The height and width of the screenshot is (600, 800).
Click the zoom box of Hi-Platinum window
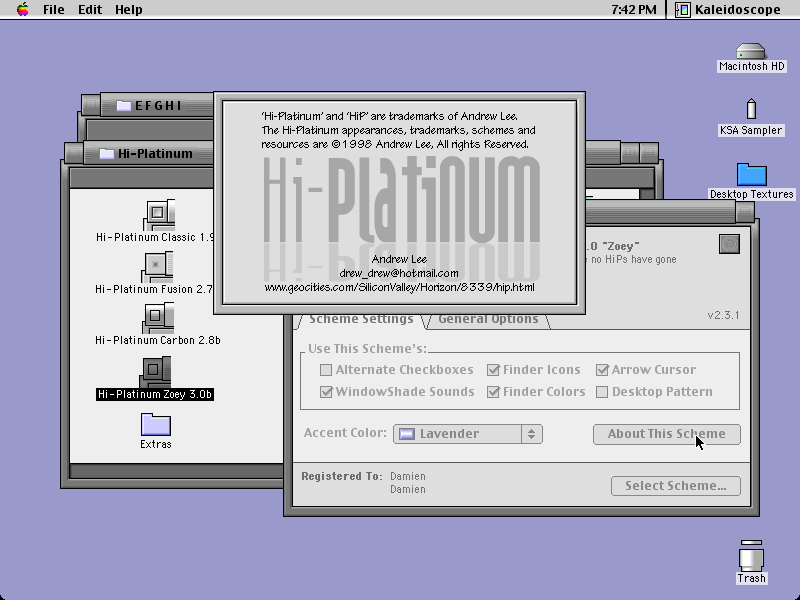click(x=630, y=153)
